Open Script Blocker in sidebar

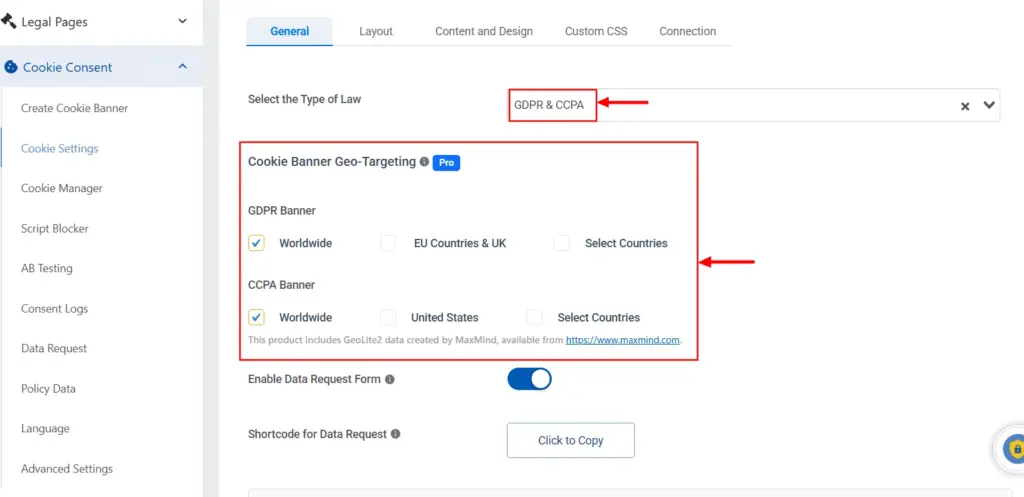(55, 229)
